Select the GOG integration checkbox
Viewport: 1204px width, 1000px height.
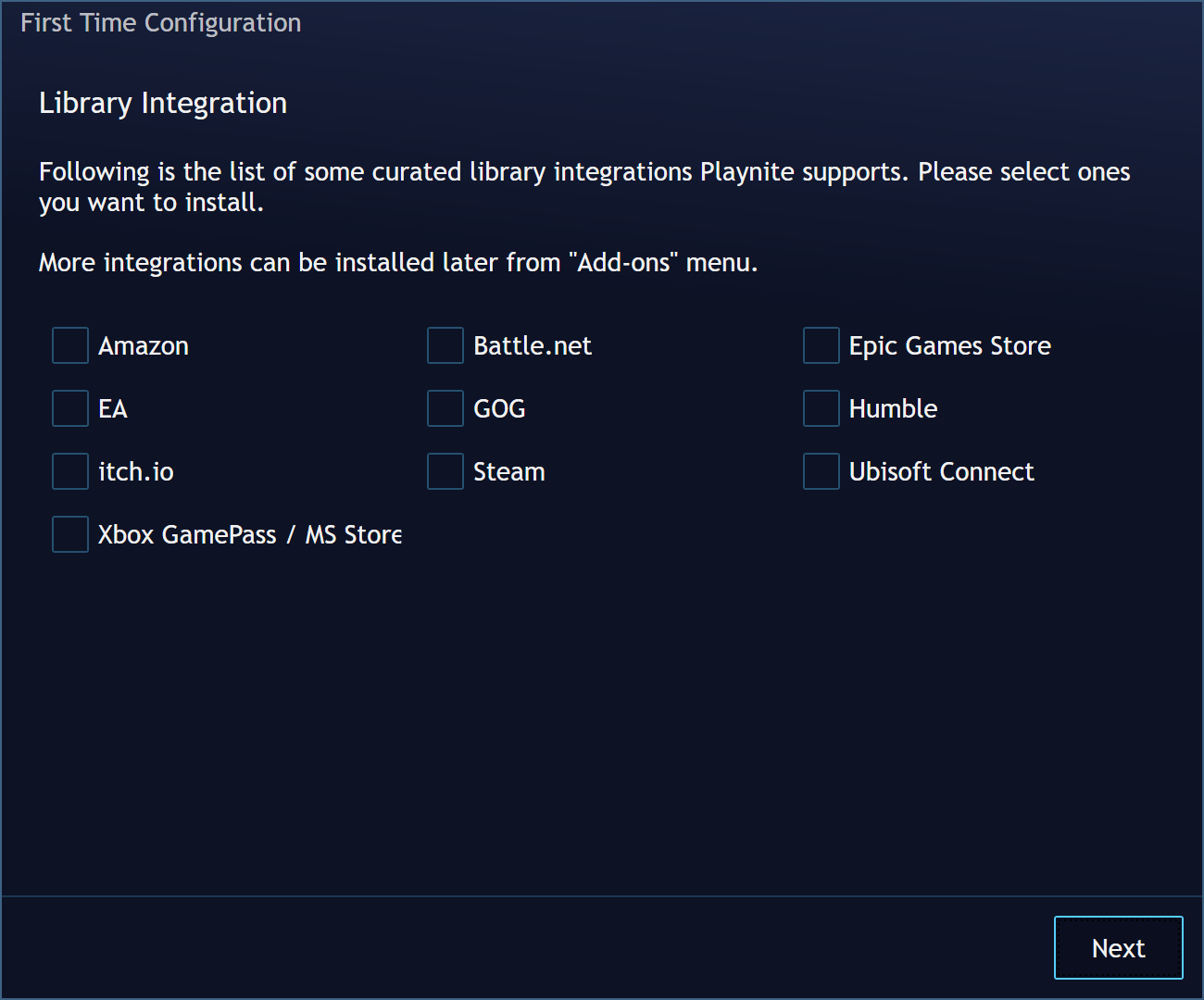[445, 408]
